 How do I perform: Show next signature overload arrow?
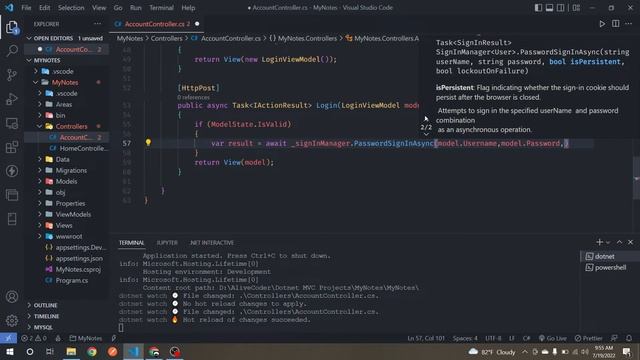click(426, 134)
